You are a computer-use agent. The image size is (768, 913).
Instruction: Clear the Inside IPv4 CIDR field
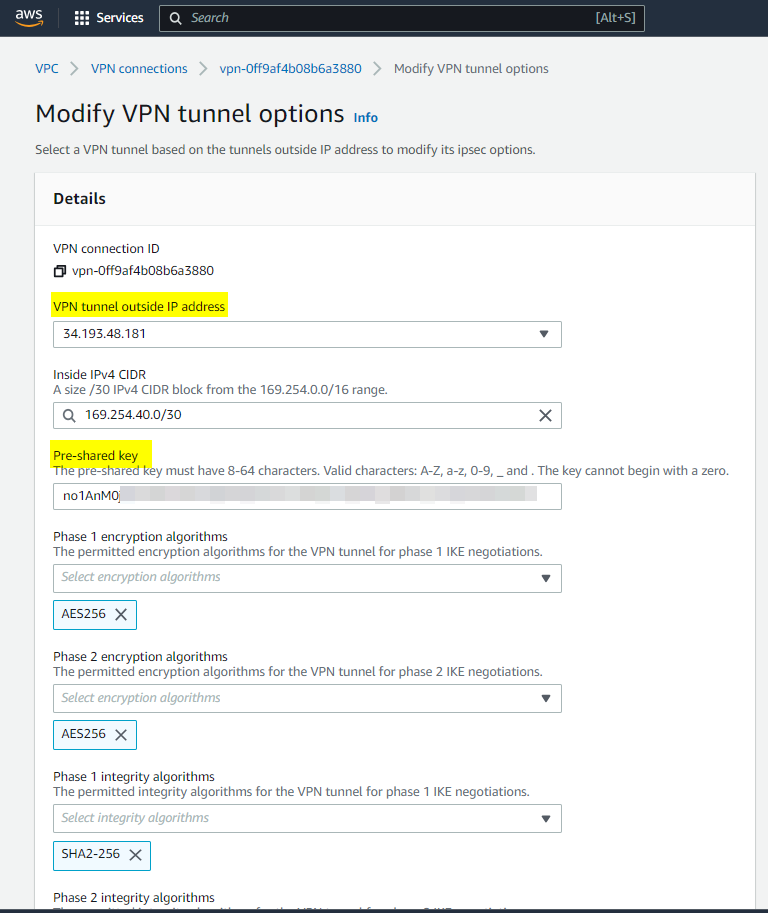545,415
